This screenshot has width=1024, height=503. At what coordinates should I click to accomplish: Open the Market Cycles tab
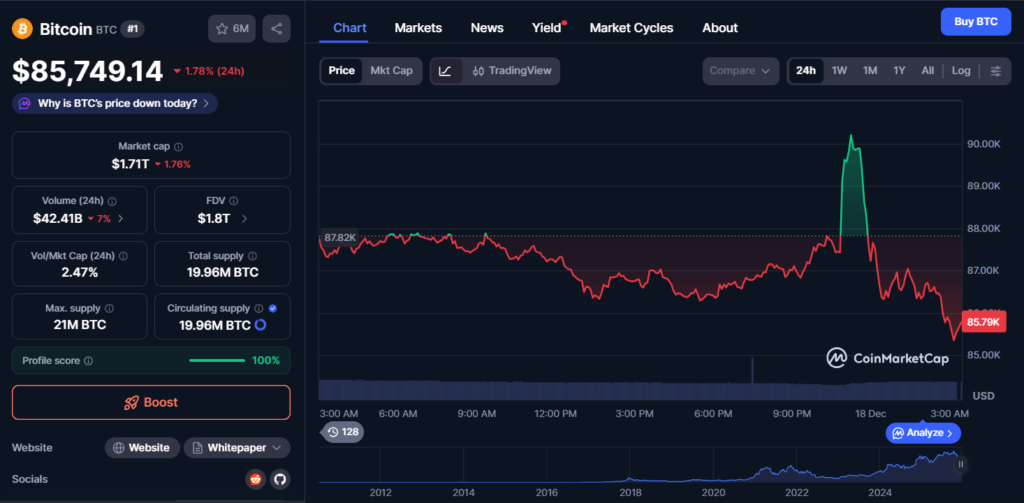pyautogui.click(x=631, y=28)
